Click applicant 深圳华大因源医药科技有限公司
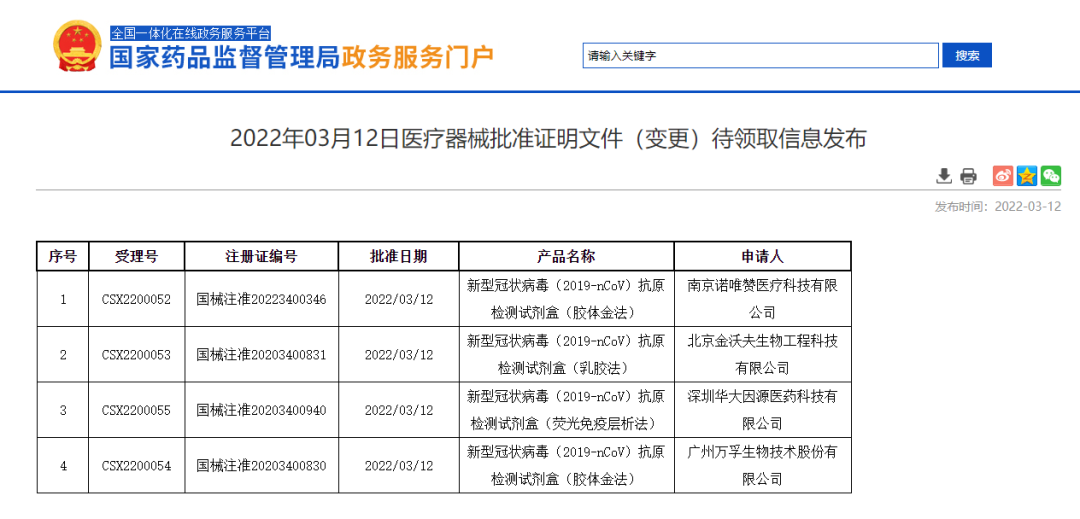Viewport: 1080px width, 519px height. (762, 410)
